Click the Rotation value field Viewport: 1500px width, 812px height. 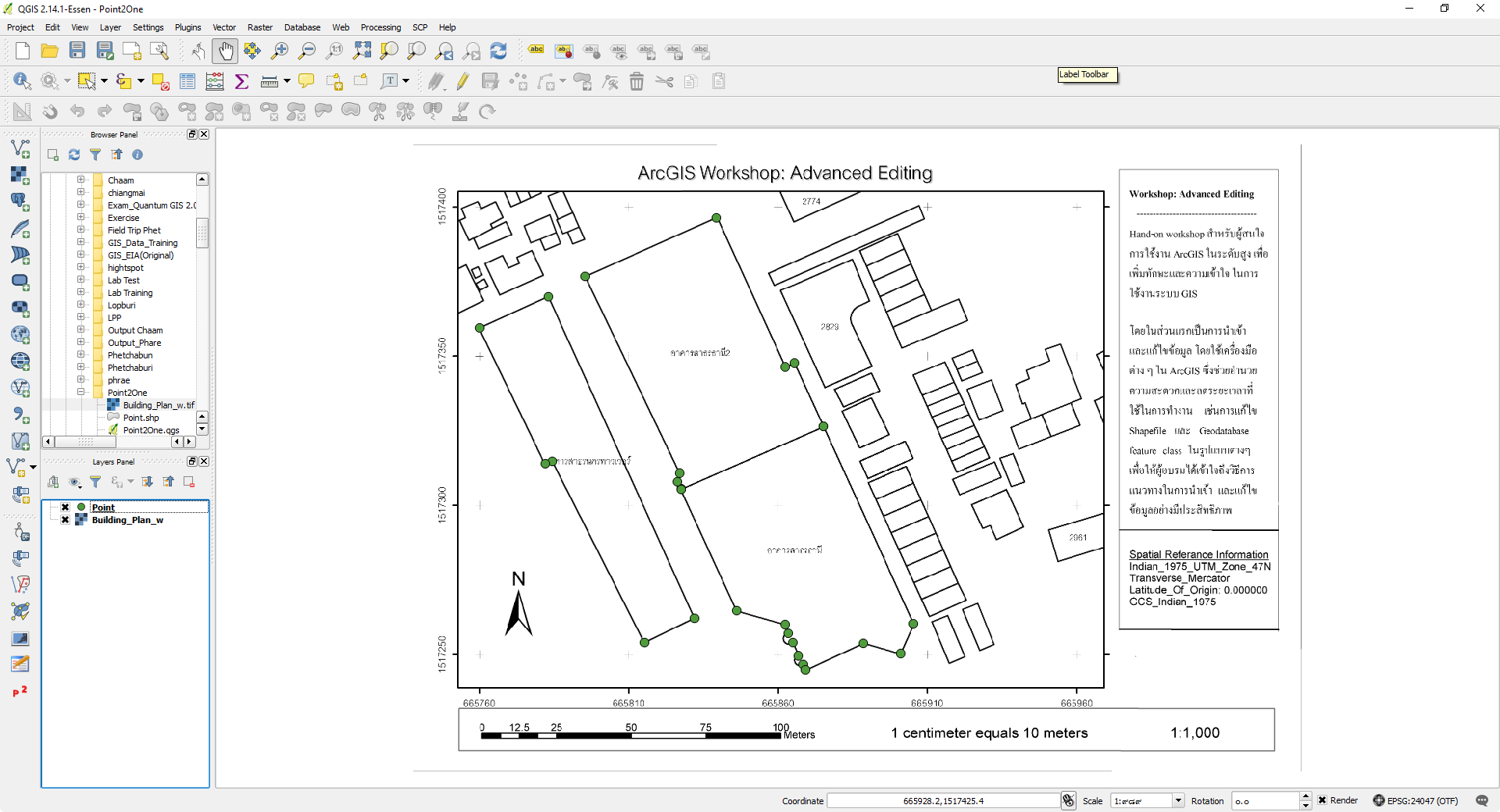[1266, 800]
